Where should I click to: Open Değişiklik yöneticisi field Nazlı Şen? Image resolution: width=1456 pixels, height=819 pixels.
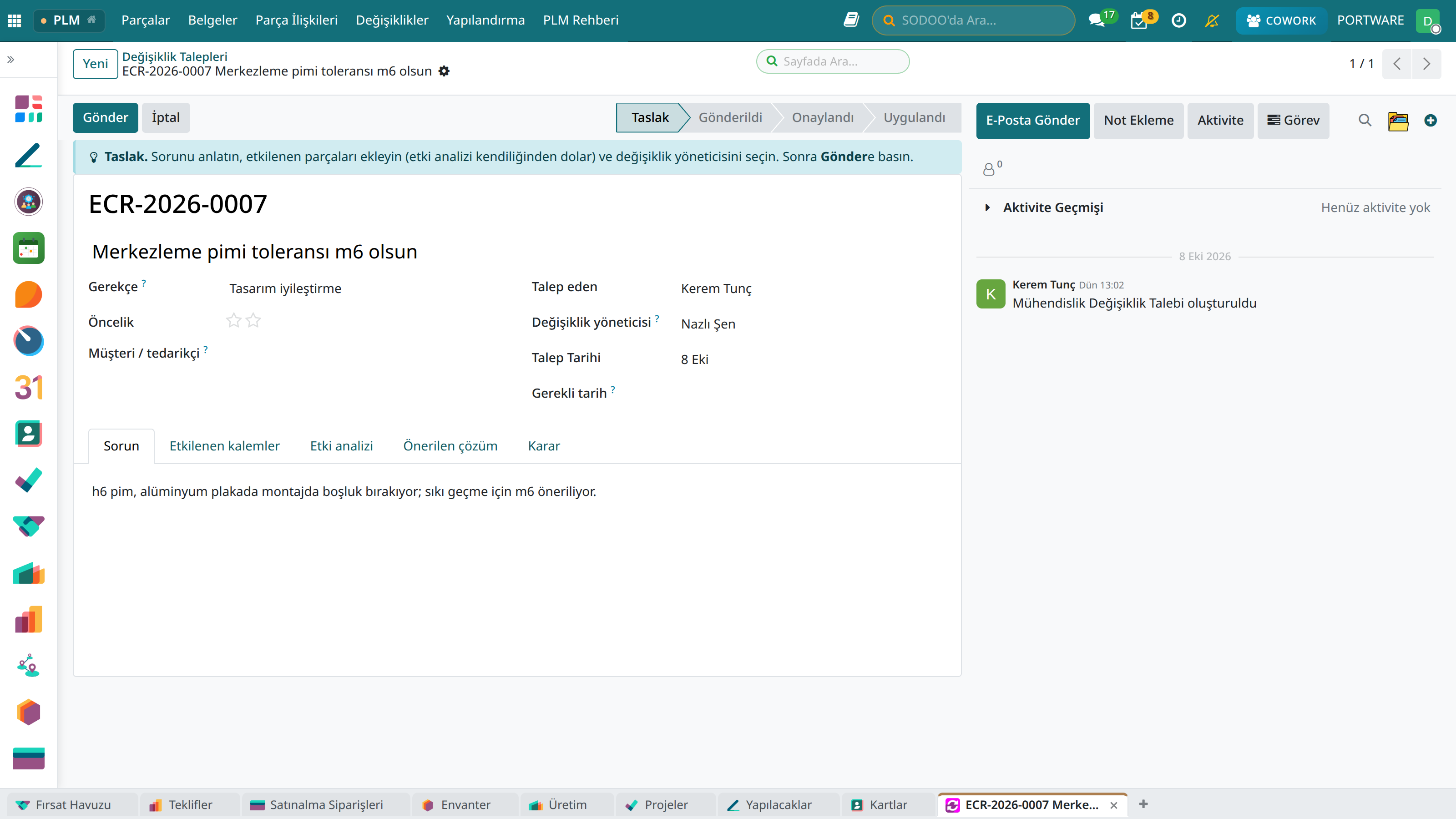(813, 324)
